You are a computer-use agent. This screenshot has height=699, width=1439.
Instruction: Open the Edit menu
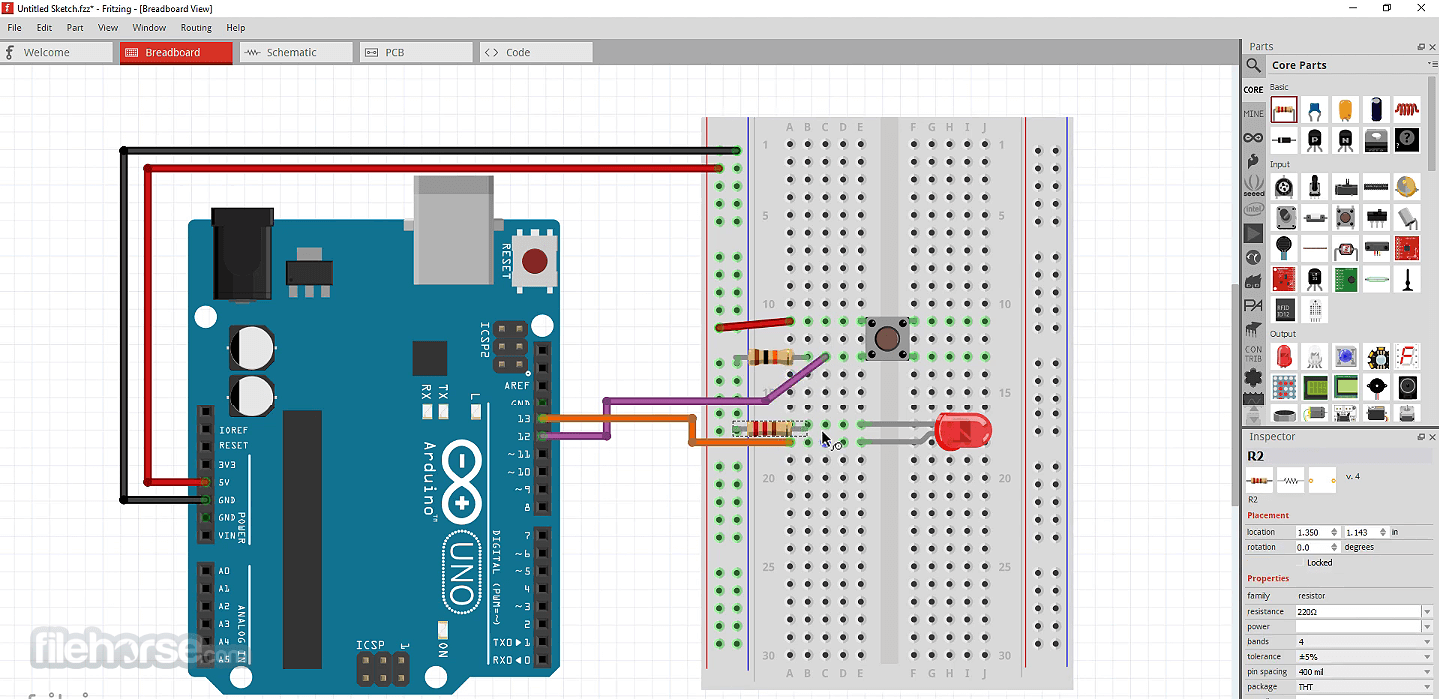(x=44, y=28)
